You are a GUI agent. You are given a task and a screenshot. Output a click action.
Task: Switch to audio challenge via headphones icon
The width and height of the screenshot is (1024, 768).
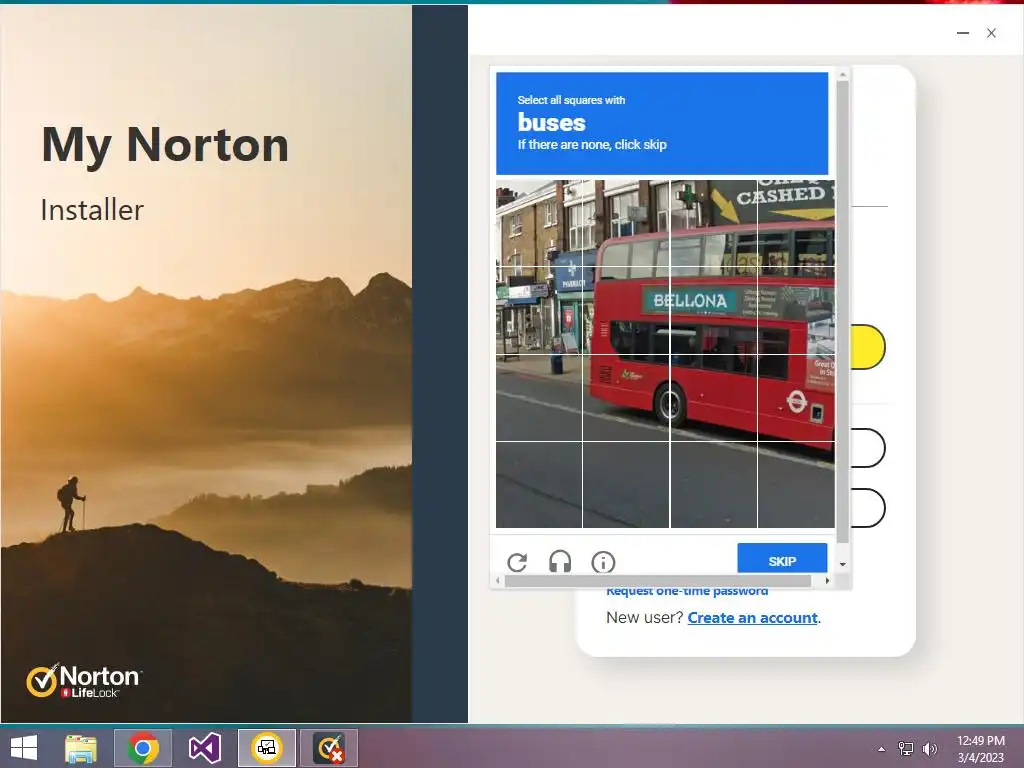click(560, 562)
